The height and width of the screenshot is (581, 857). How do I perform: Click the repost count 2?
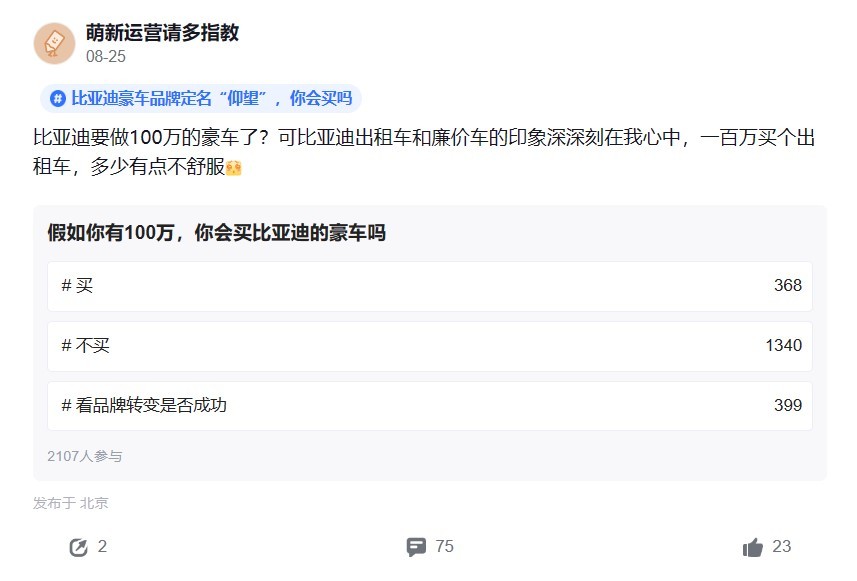click(x=102, y=547)
